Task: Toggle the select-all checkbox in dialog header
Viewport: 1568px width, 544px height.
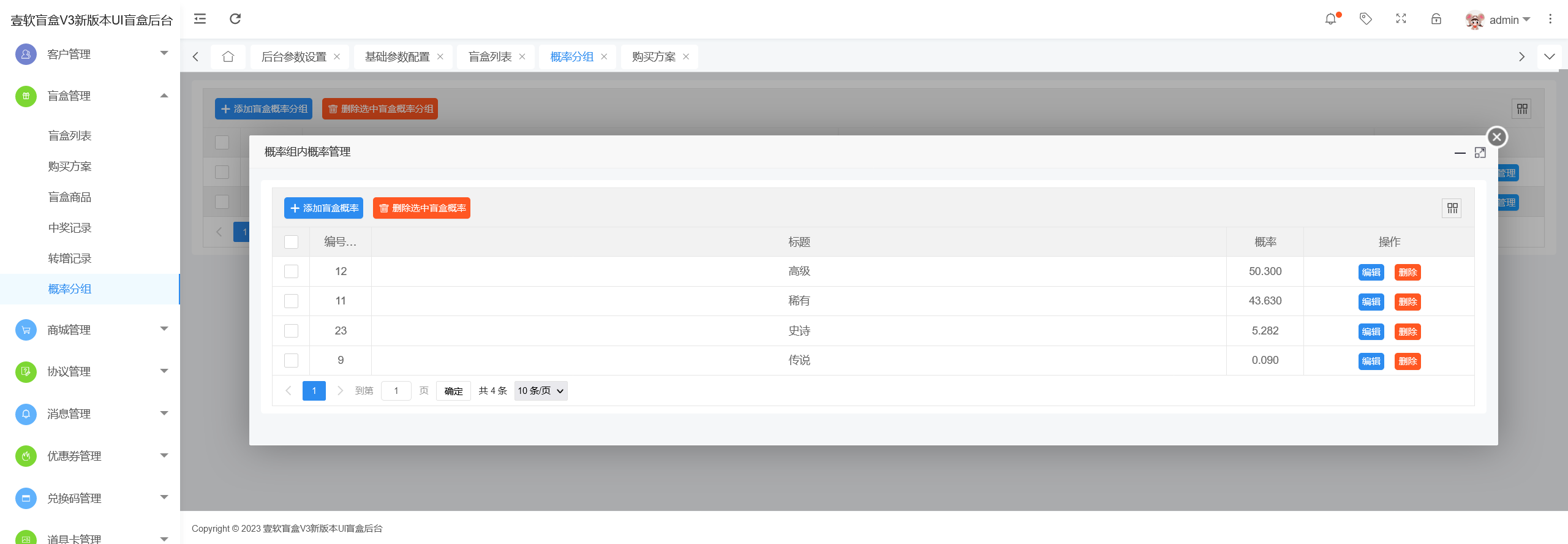Action: (292, 242)
